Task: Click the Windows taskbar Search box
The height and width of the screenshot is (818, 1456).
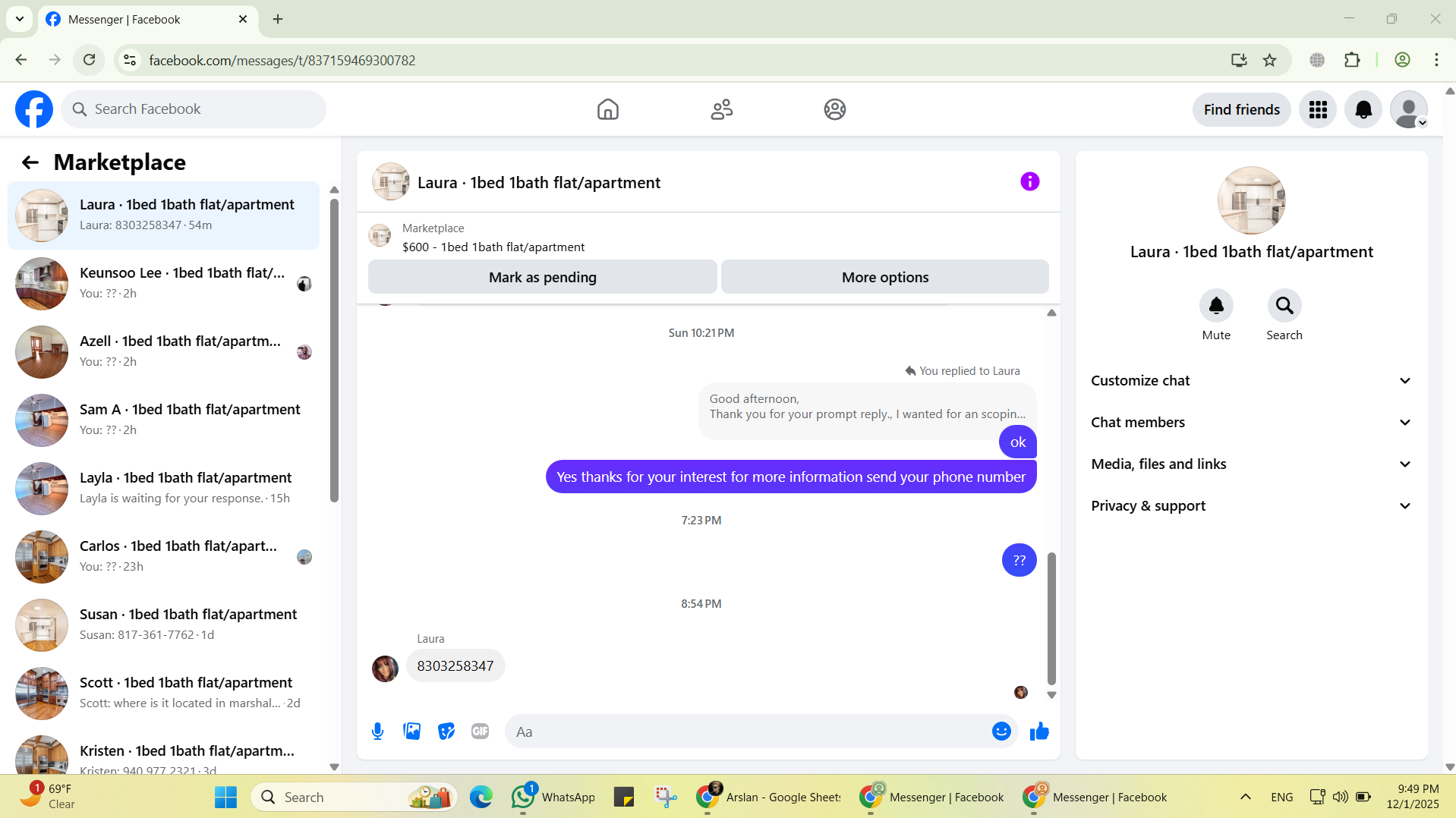Action: (x=354, y=797)
